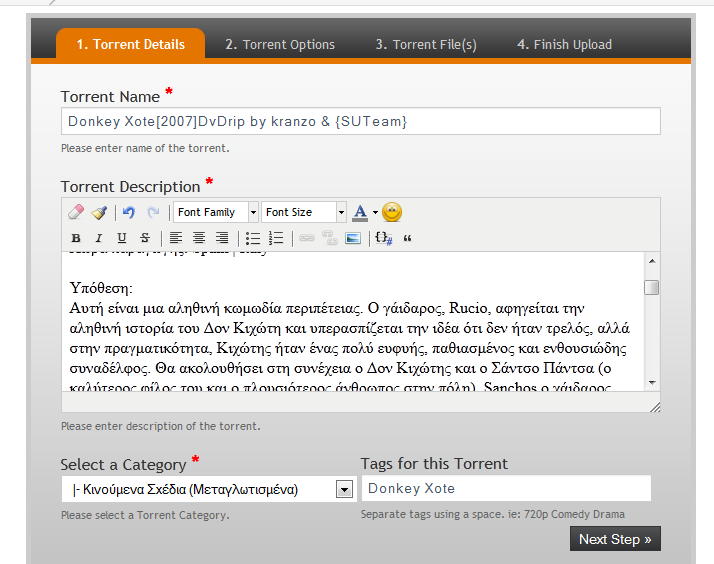Center-align description text
The image size is (714, 564).
pos(199,238)
